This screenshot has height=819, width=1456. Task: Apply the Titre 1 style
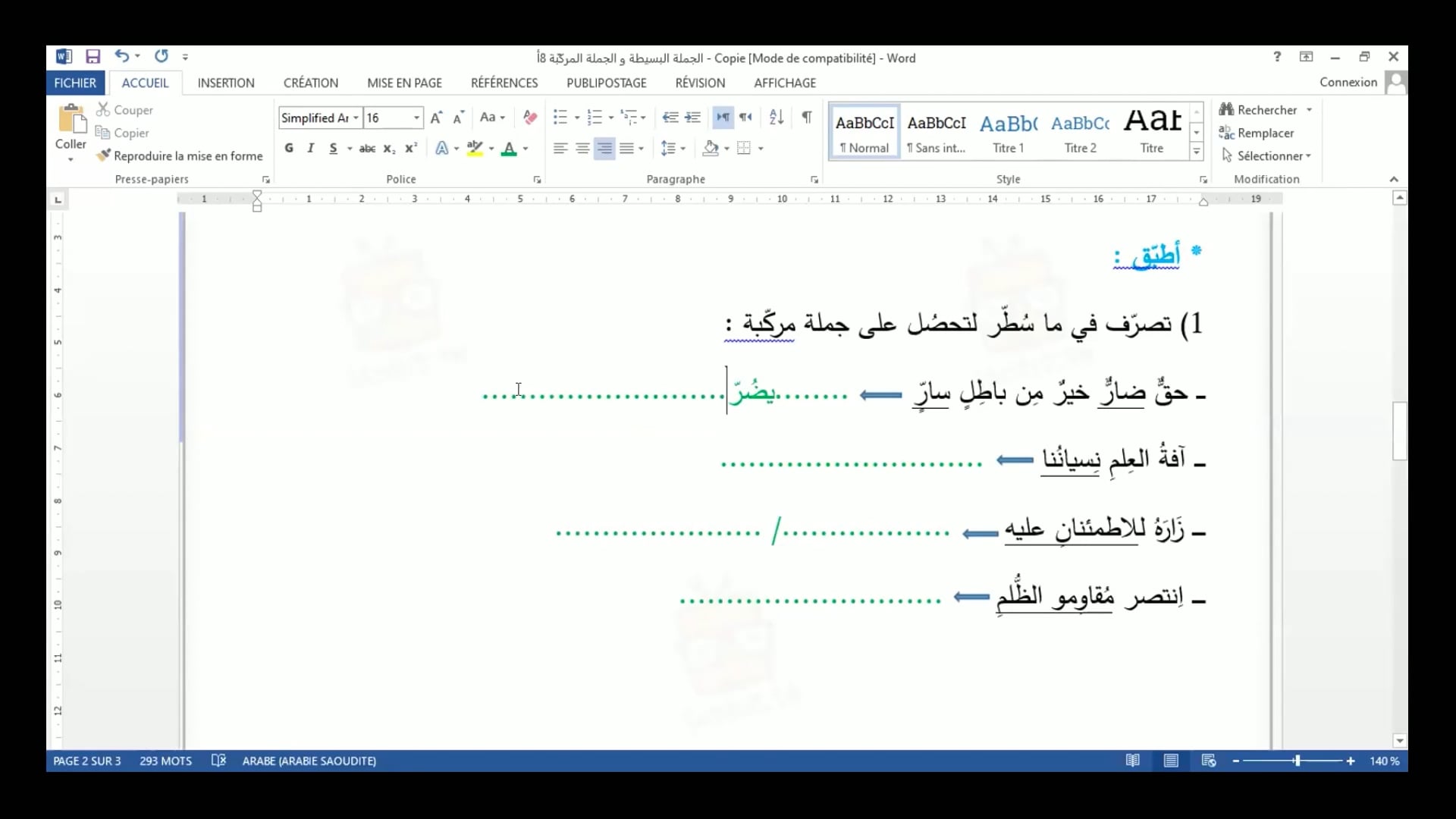click(x=1009, y=133)
